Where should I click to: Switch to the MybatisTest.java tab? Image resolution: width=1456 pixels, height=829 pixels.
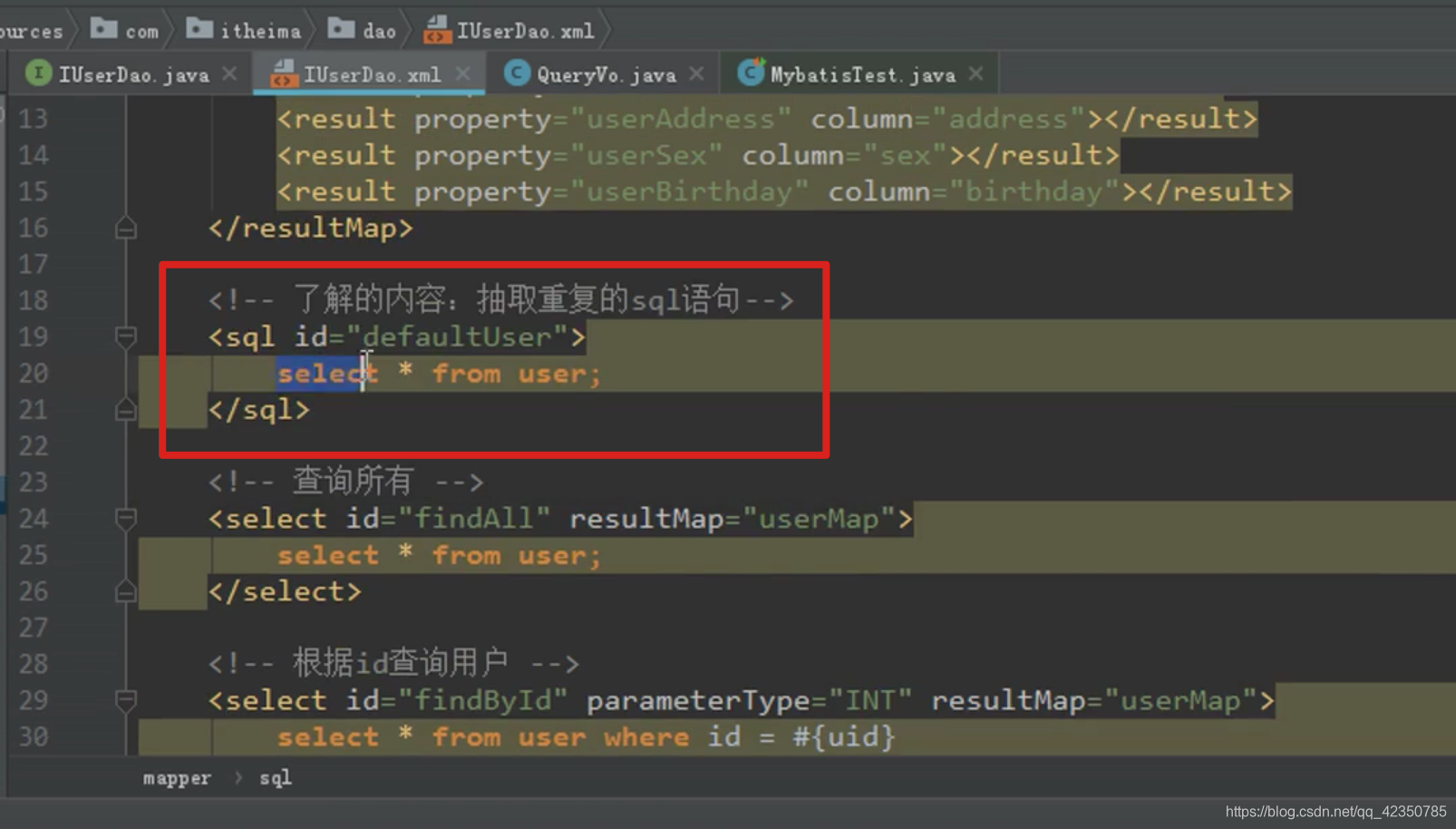[862, 74]
